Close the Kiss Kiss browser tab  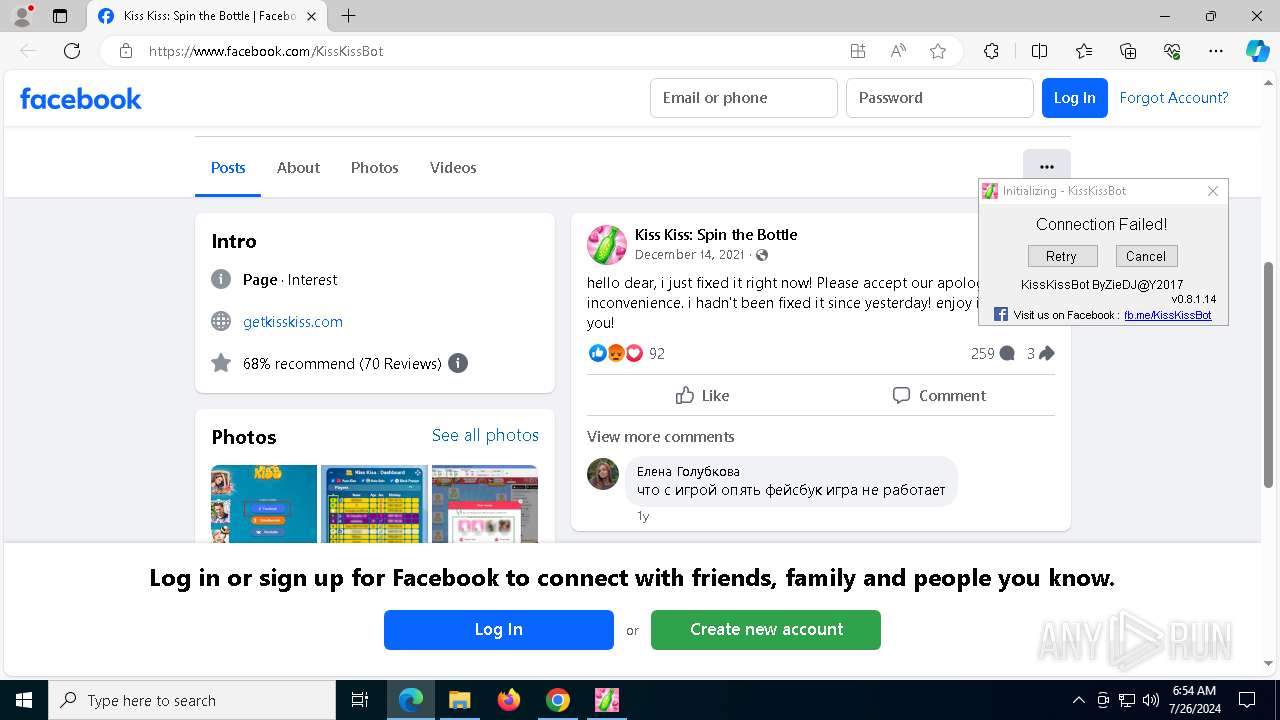click(x=311, y=16)
